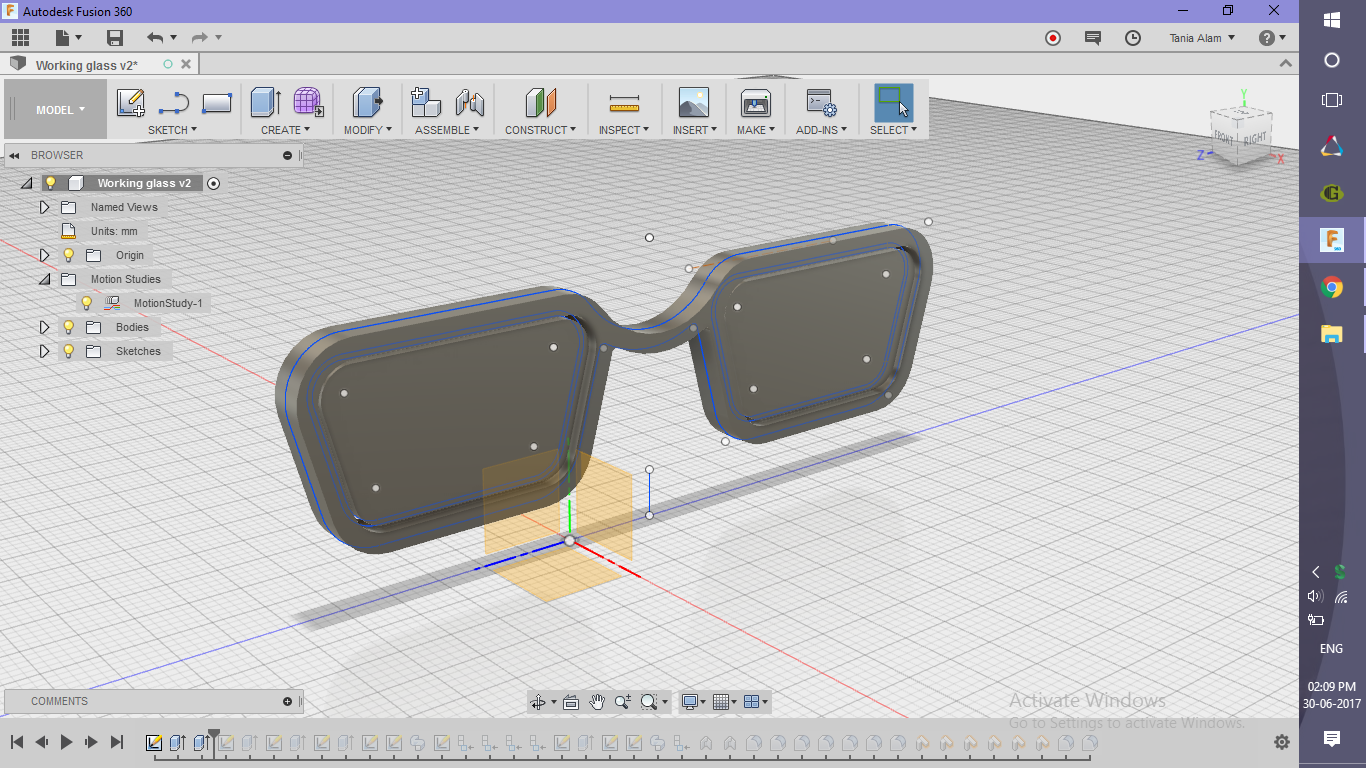Image resolution: width=1366 pixels, height=768 pixels.
Task: Click the 3D Print make icon
Action: click(756, 102)
